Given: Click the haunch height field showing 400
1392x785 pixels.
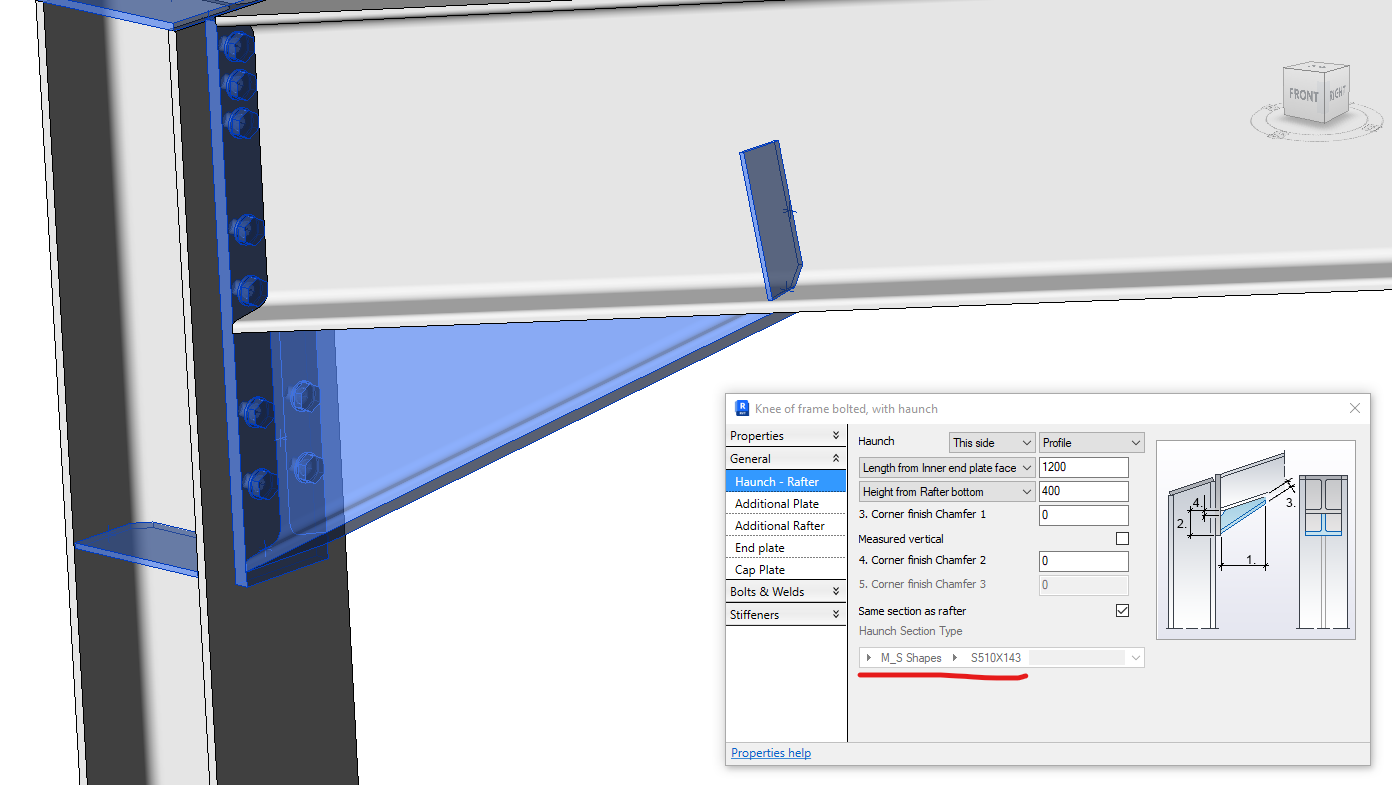Looking at the screenshot, I should pos(1084,492).
